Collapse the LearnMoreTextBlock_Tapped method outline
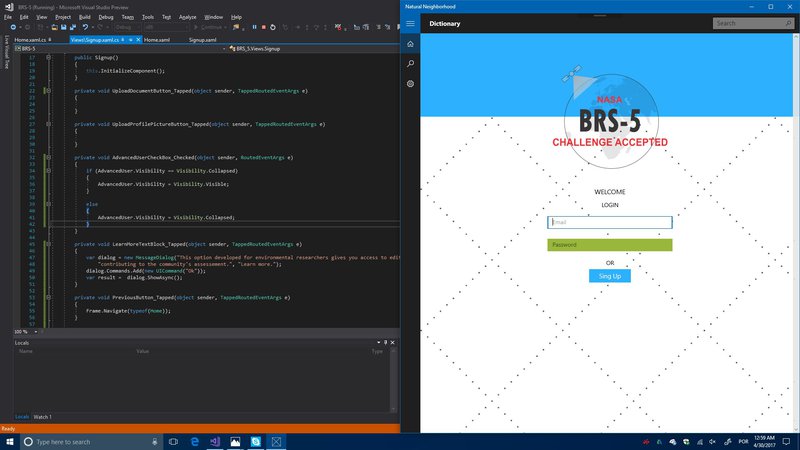The image size is (800, 450). coord(48,244)
